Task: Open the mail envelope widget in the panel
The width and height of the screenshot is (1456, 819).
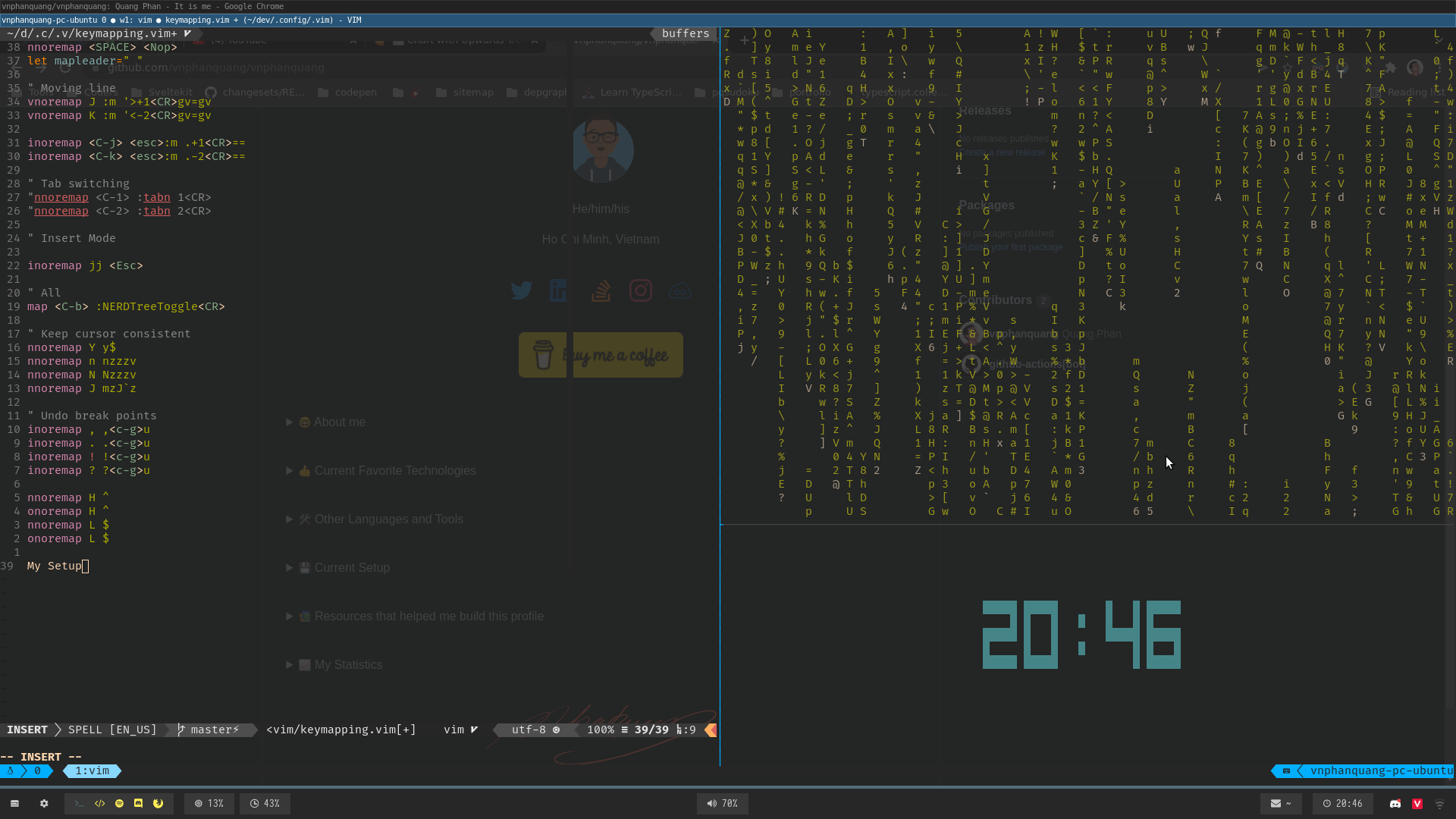Action: (x=1280, y=803)
